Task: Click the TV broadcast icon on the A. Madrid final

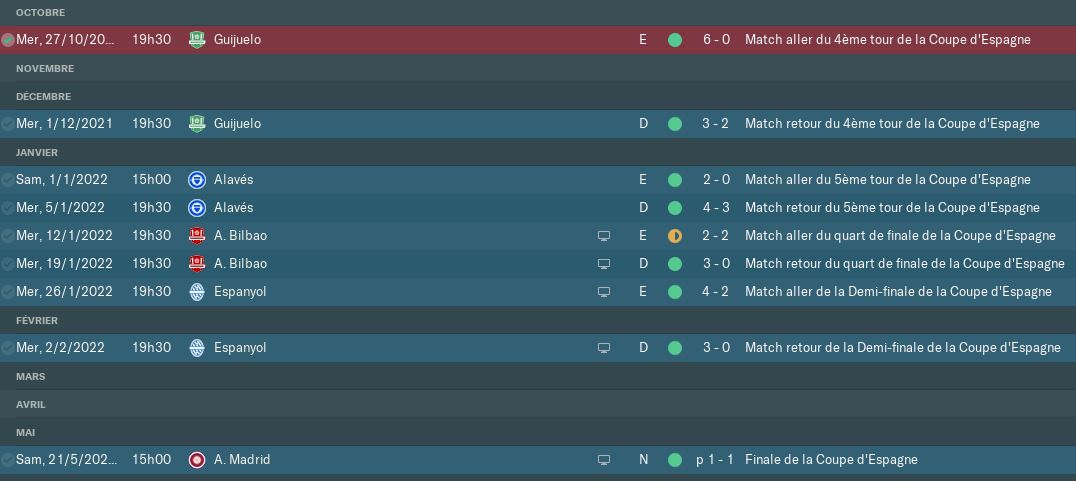Action: (x=604, y=460)
